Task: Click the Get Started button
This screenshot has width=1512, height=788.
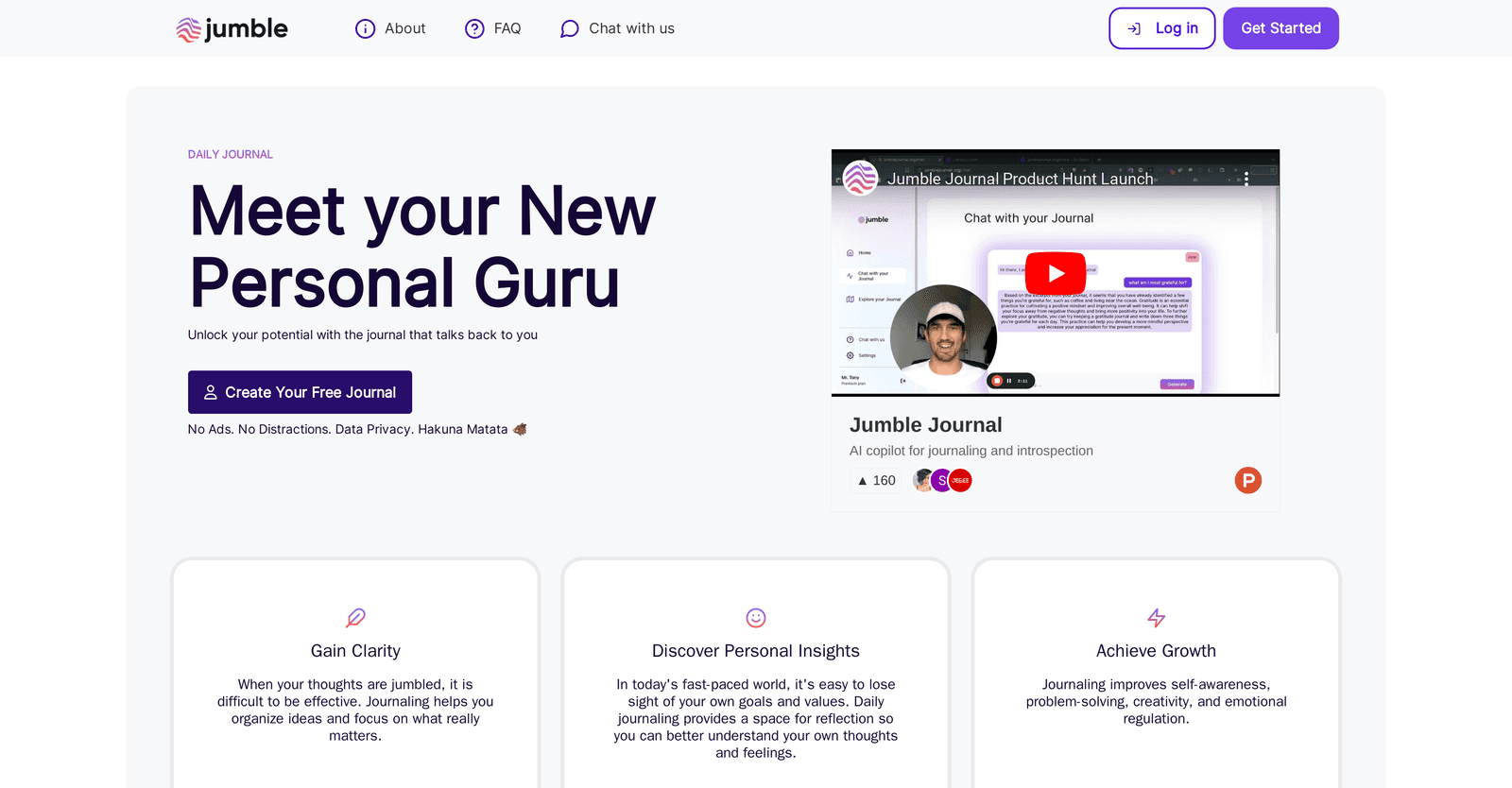Action: [1281, 28]
